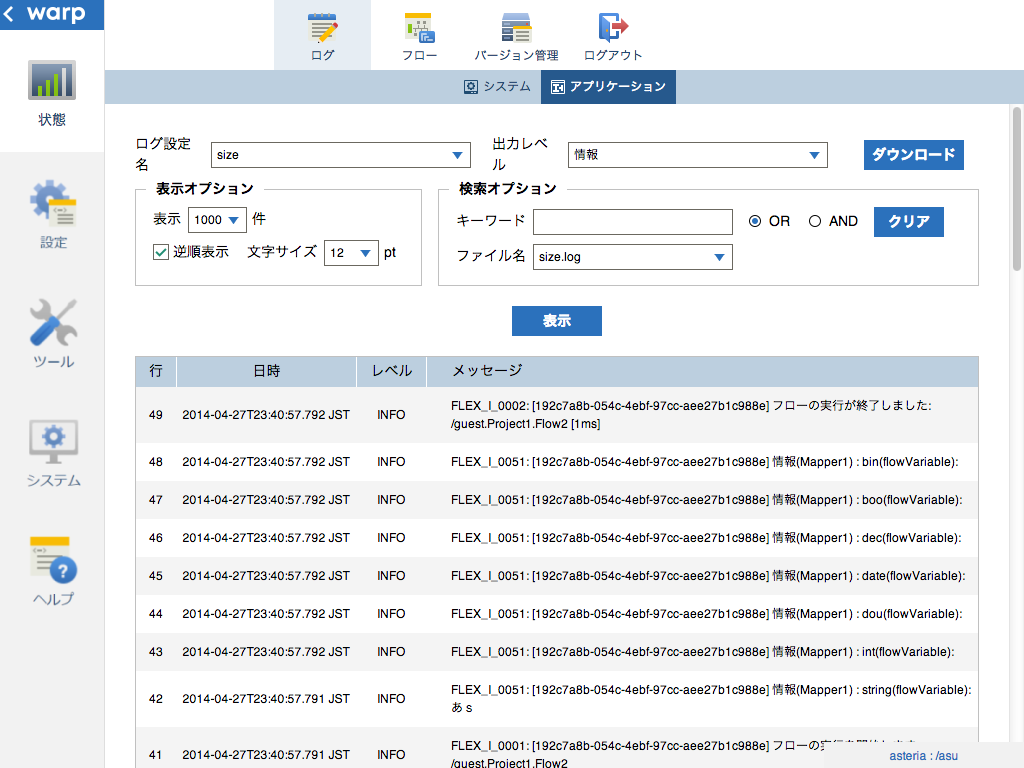Switch to the システム log tab

(498, 87)
